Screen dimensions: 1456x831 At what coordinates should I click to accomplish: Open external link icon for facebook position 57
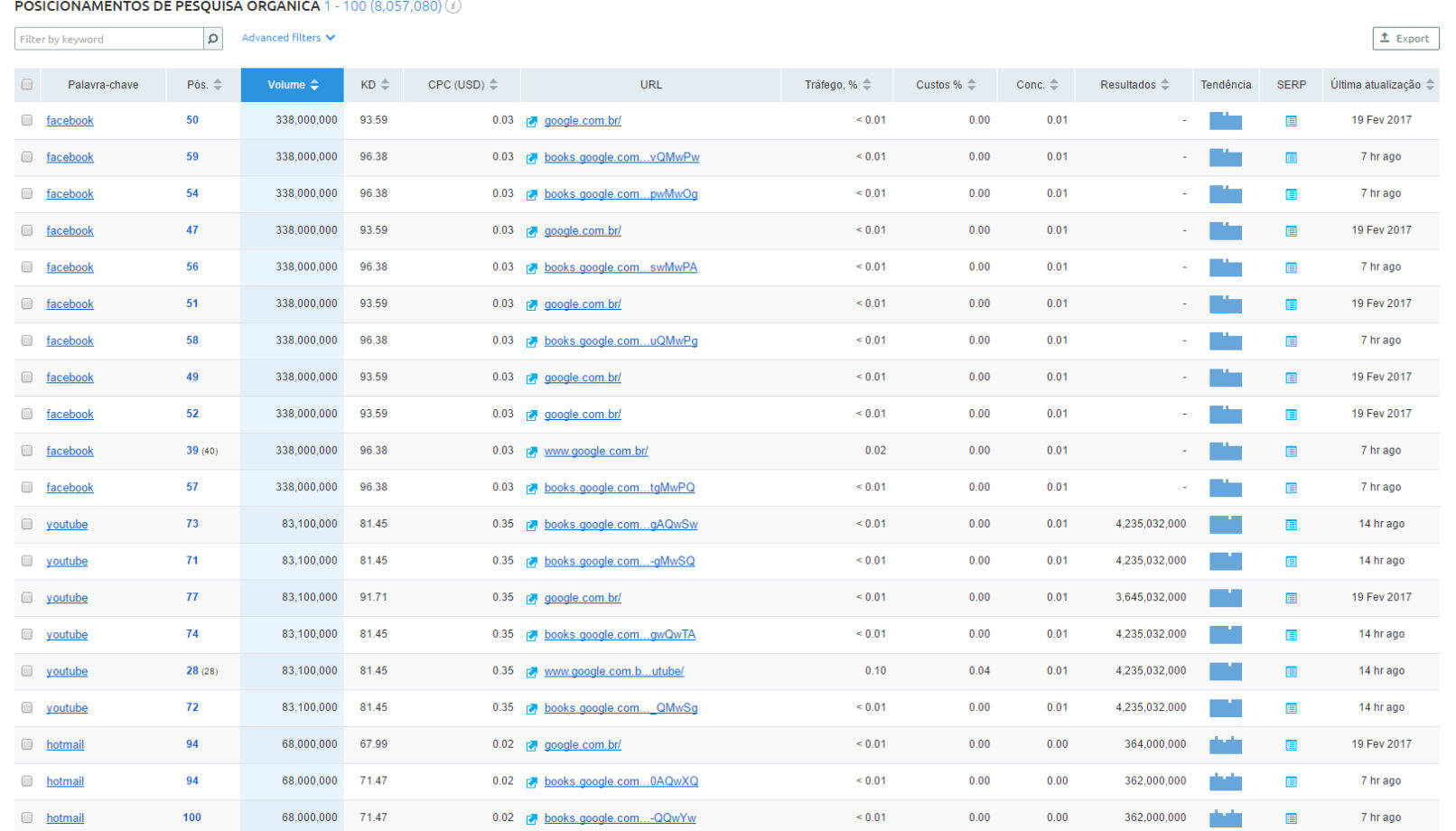click(x=532, y=489)
